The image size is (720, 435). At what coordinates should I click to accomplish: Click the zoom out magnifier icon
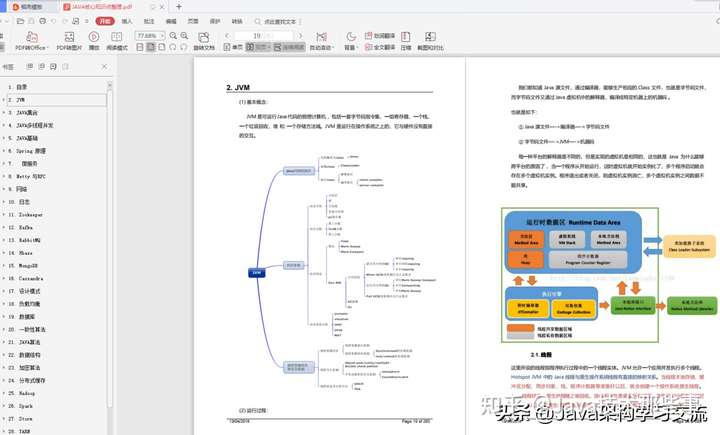(173, 35)
